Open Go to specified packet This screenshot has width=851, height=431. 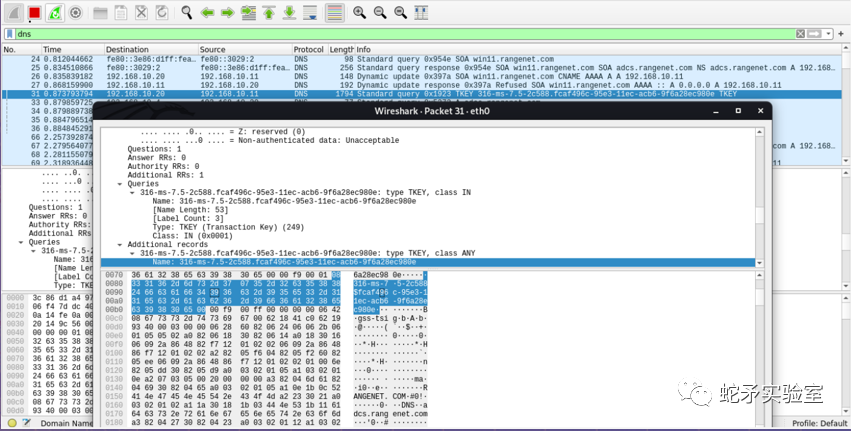249,12
